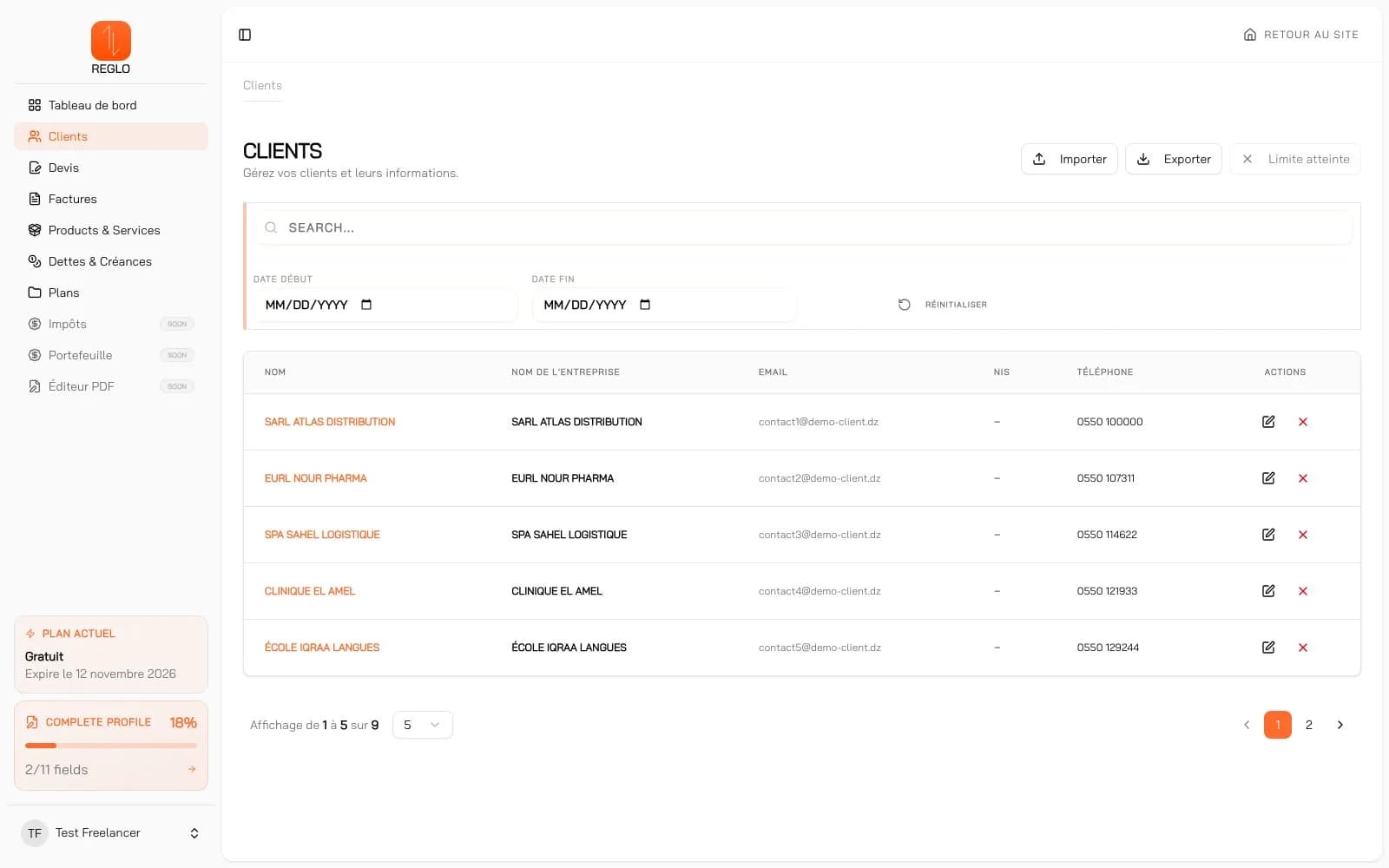Delete SPA SAHEL LOGISTIQUE client
Image resolution: width=1389 pixels, height=868 pixels.
[1303, 535]
